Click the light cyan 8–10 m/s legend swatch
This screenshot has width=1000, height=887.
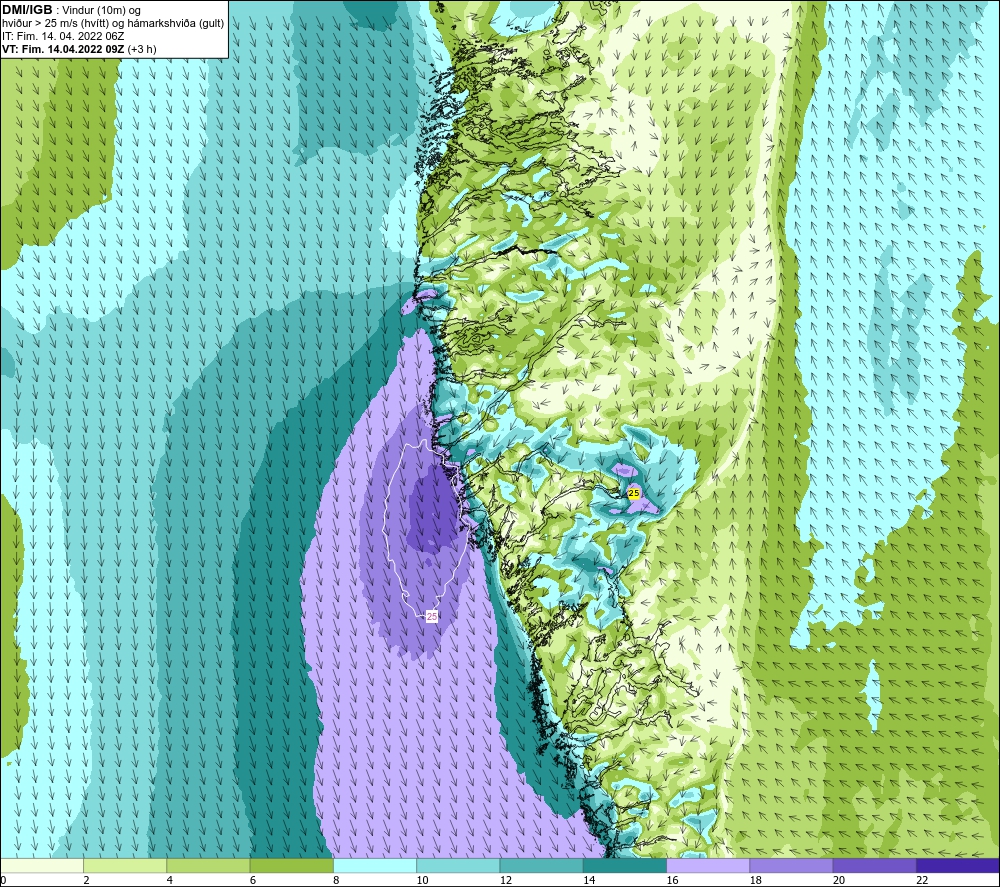[375, 865]
